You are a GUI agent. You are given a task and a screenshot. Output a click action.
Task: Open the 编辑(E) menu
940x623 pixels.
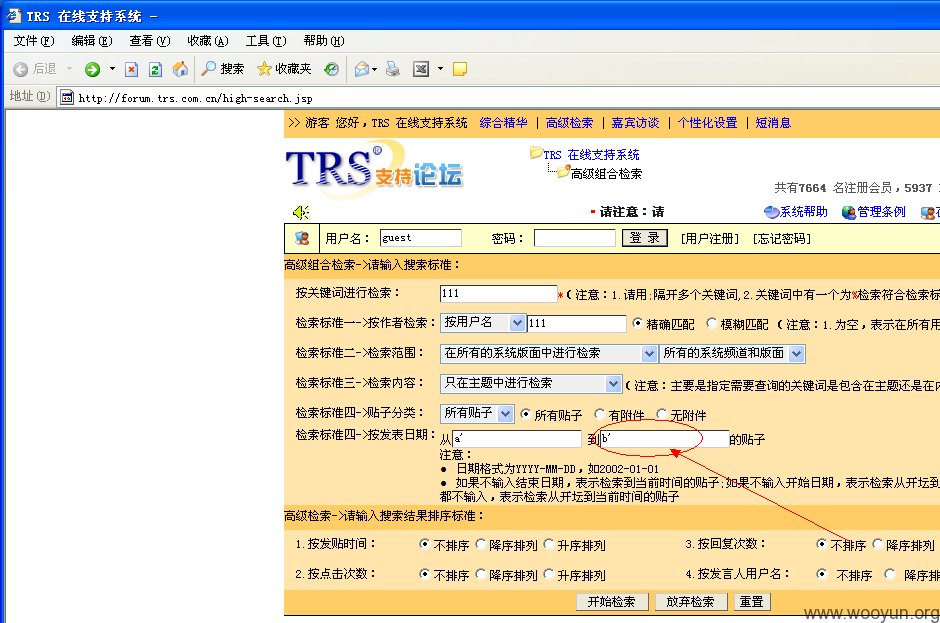tap(92, 41)
